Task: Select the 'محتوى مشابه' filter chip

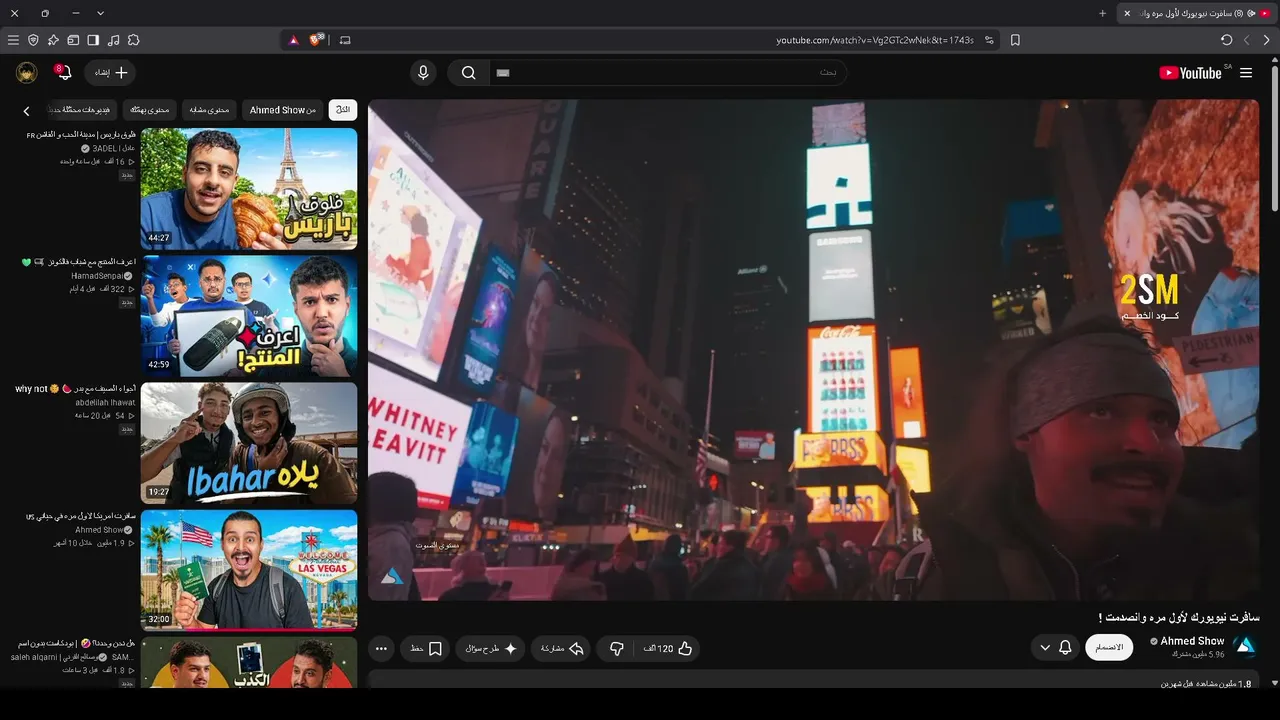Action: pos(210,110)
